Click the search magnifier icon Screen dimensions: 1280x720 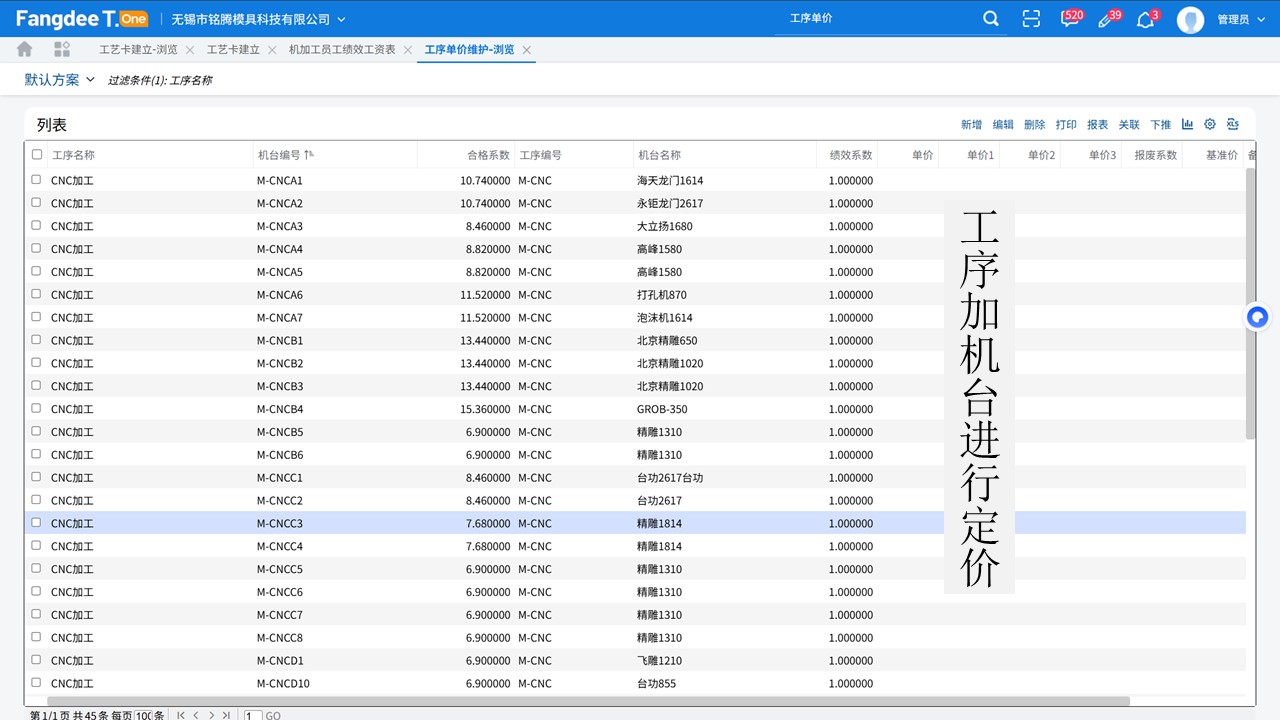(991, 19)
